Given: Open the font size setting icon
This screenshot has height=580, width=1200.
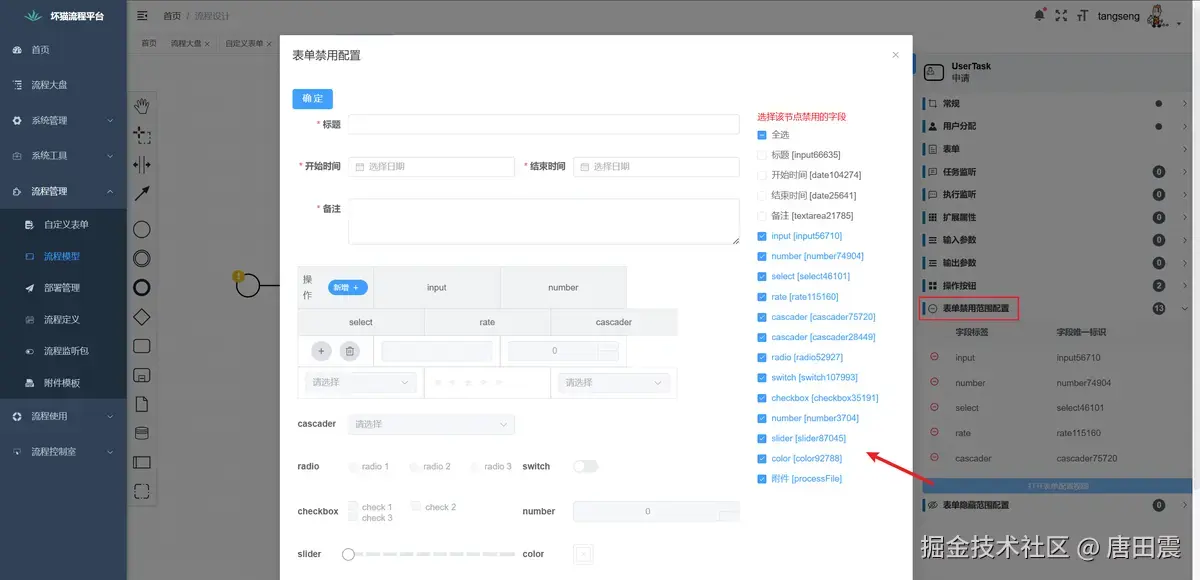Looking at the screenshot, I should tap(1083, 15).
